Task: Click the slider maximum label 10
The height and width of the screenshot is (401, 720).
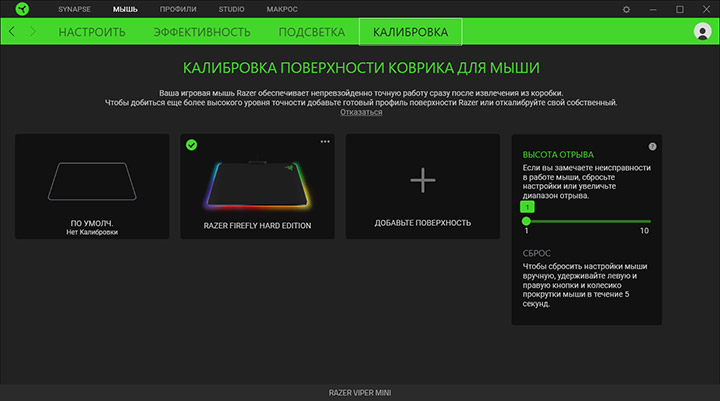Action: click(644, 231)
